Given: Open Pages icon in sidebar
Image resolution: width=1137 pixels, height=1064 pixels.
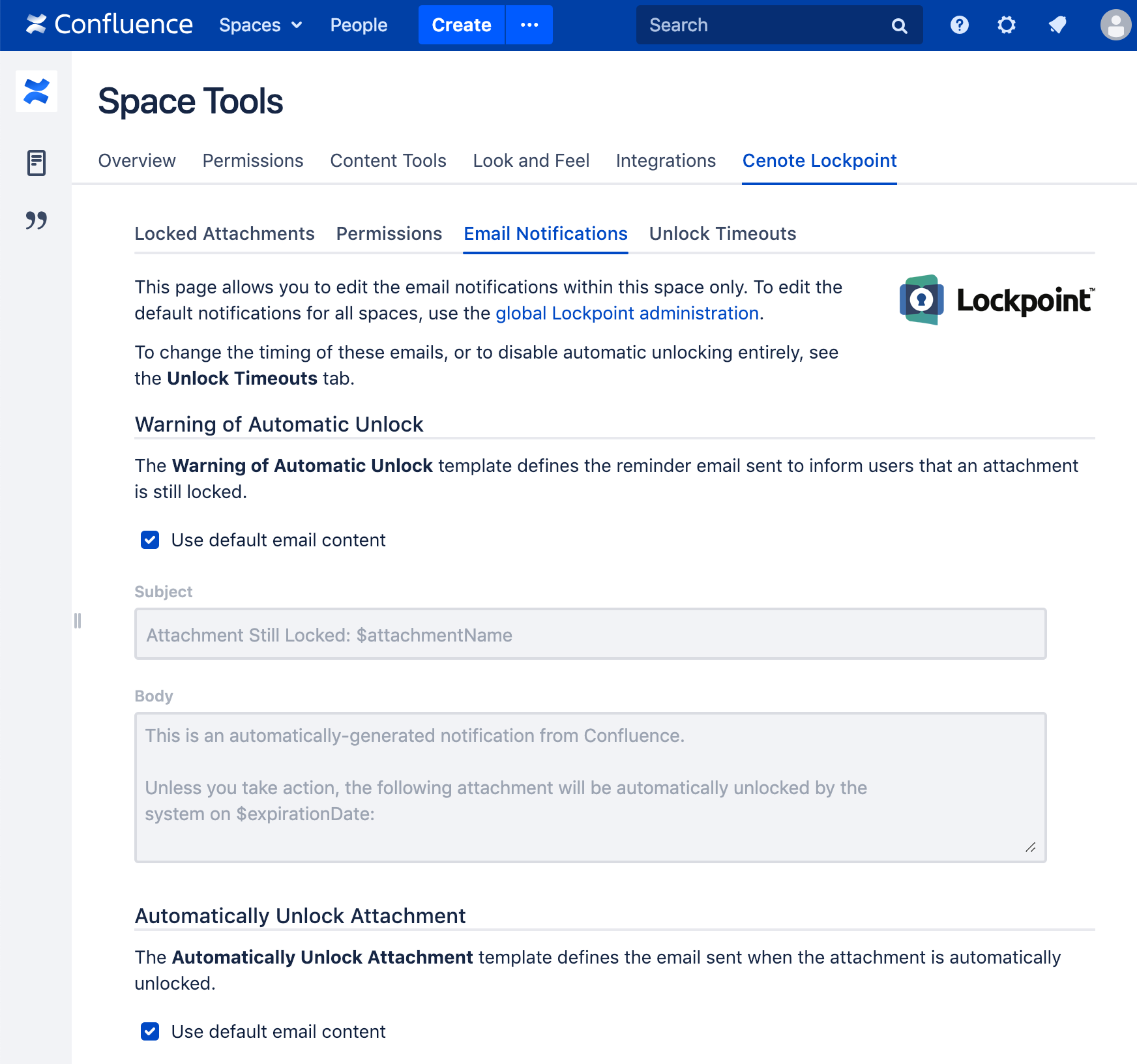Looking at the screenshot, I should click(x=37, y=163).
